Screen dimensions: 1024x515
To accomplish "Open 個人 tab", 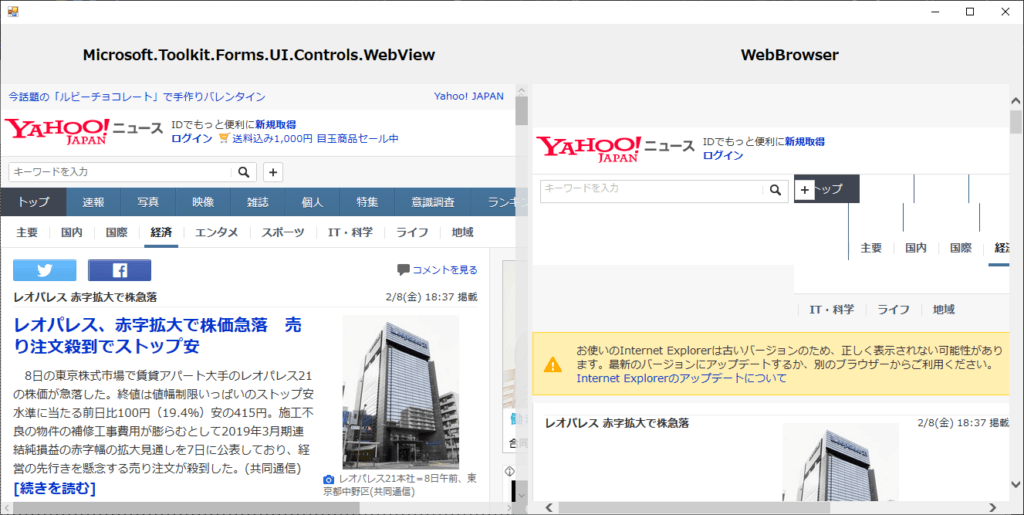I will click(x=312, y=202).
